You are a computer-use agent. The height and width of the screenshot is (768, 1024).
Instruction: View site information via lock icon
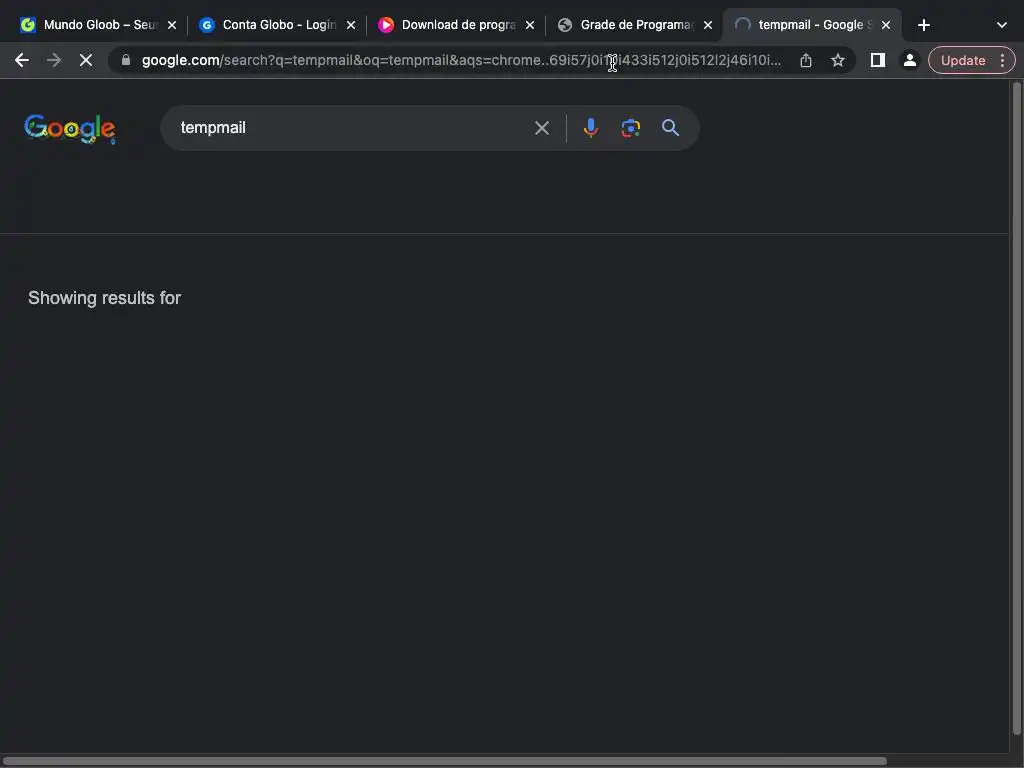tap(126, 60)
